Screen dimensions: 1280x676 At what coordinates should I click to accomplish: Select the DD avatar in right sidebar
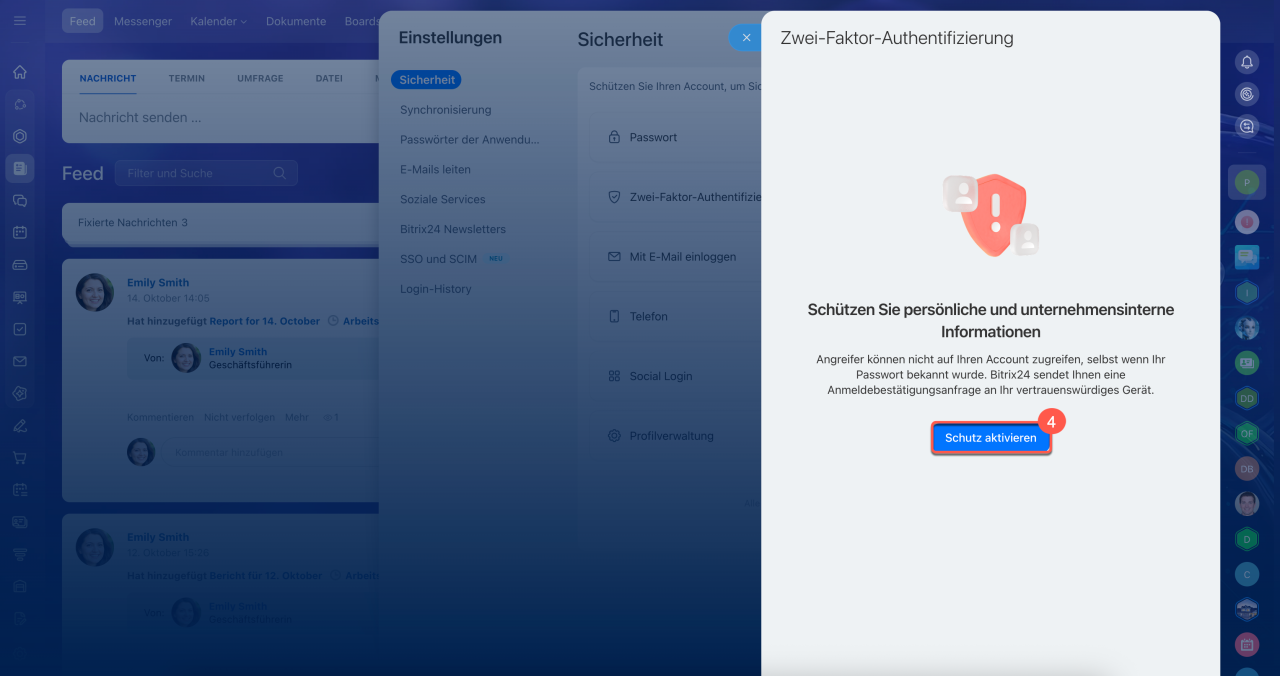(1246, 398)
